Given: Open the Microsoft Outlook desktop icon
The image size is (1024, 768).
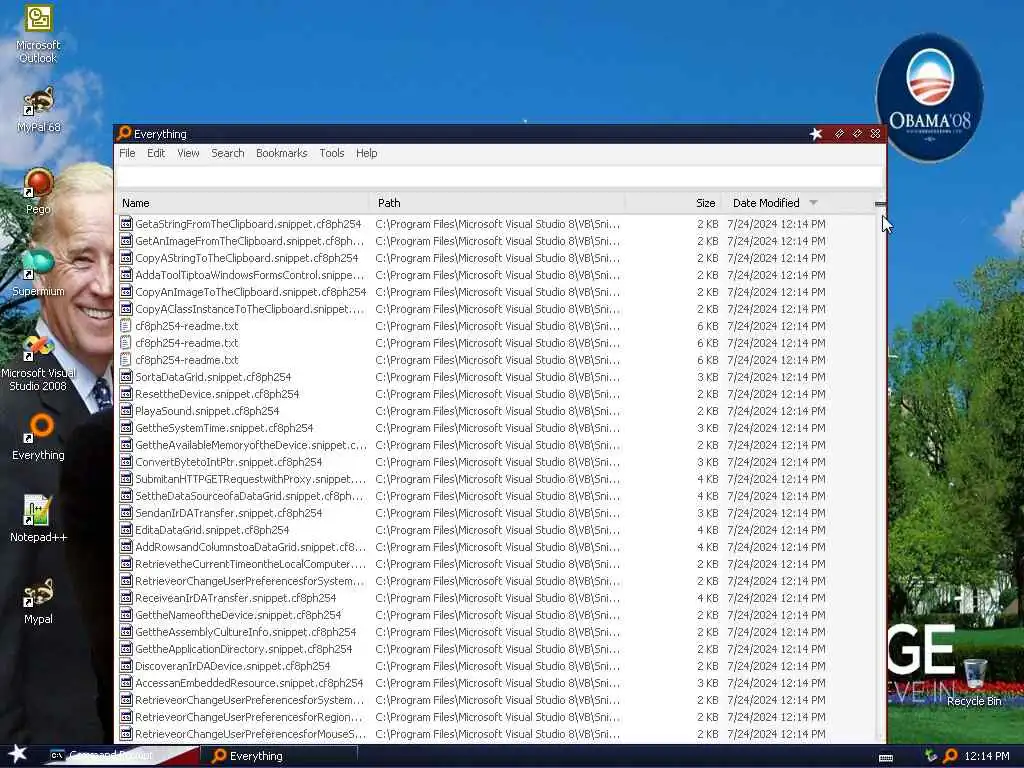Looking at the screenshot, I should (x=38, y=34).
